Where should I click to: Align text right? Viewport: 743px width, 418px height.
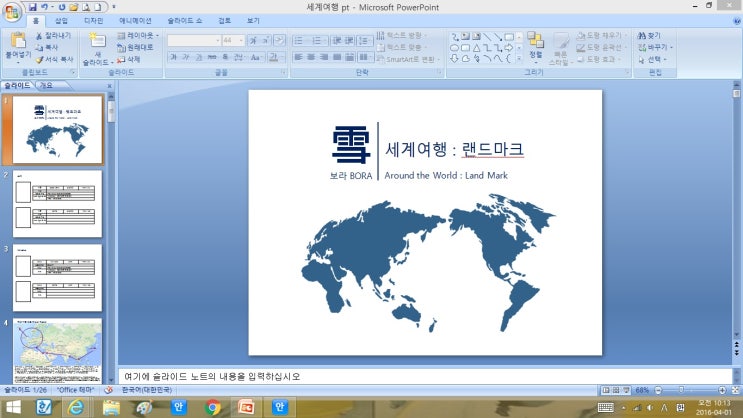[324, 57]
